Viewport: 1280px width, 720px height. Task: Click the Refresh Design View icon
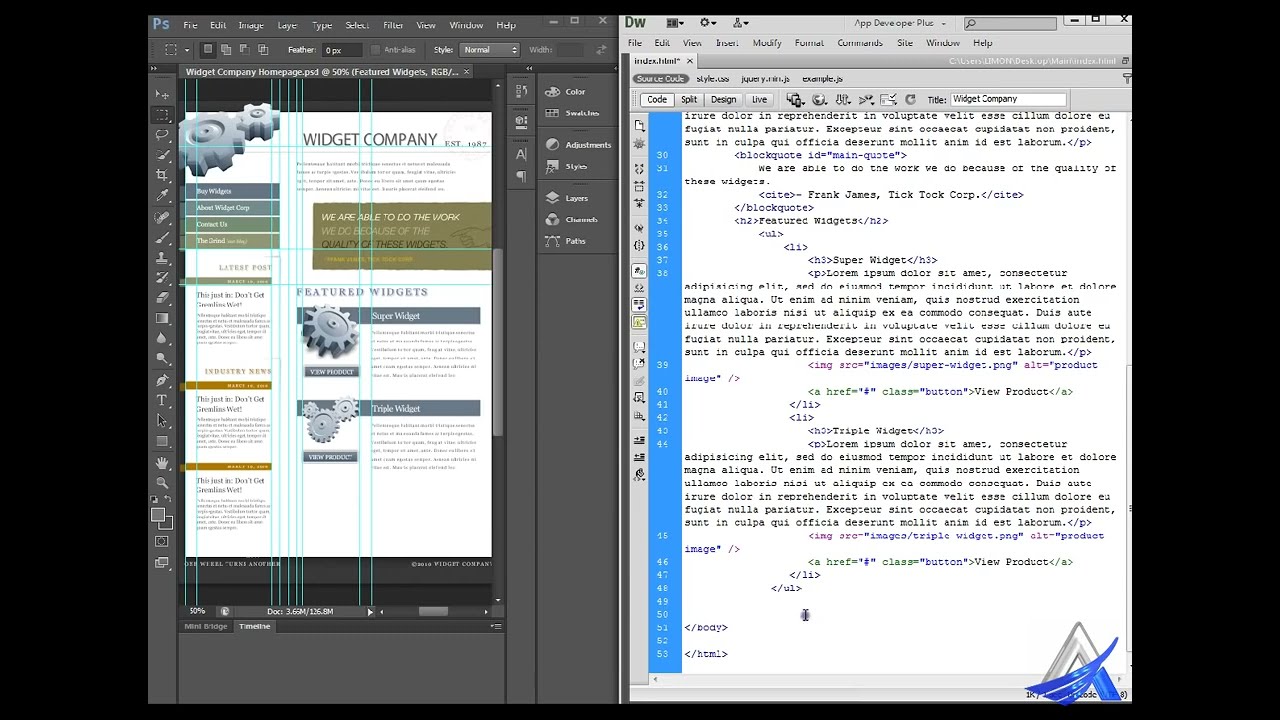coord(910,100)
